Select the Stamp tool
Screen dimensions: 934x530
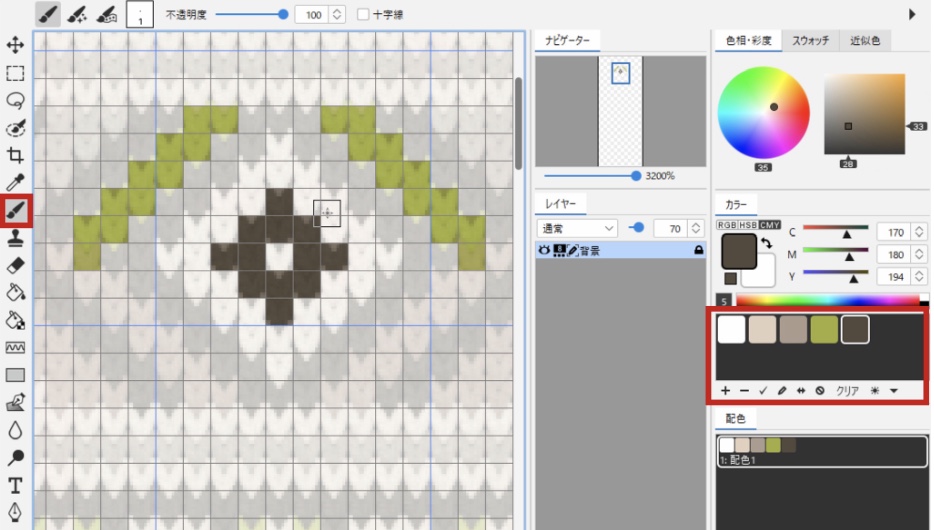[x=15, y=238]
